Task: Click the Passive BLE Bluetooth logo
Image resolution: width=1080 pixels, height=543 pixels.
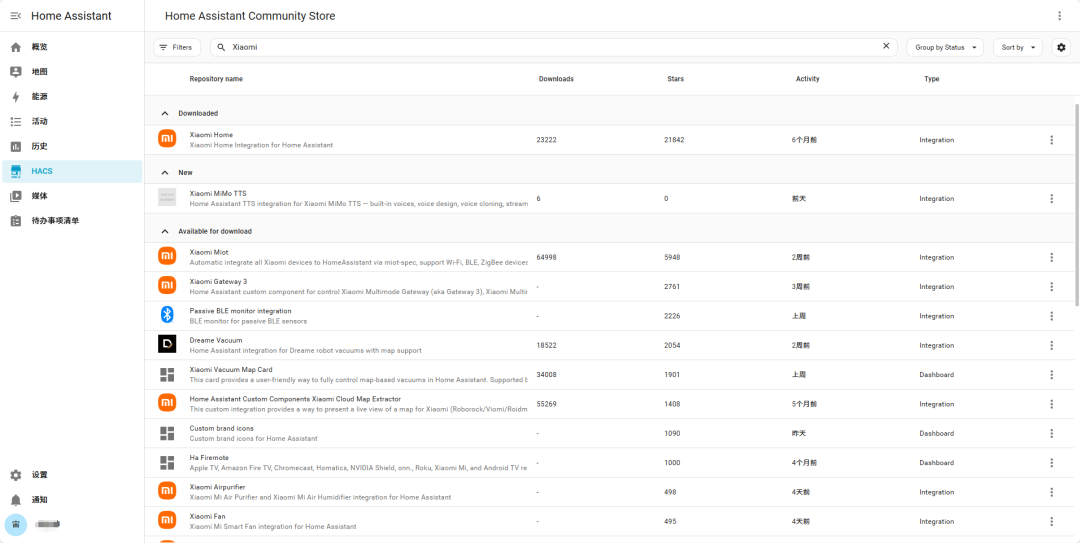Action: 167,316
